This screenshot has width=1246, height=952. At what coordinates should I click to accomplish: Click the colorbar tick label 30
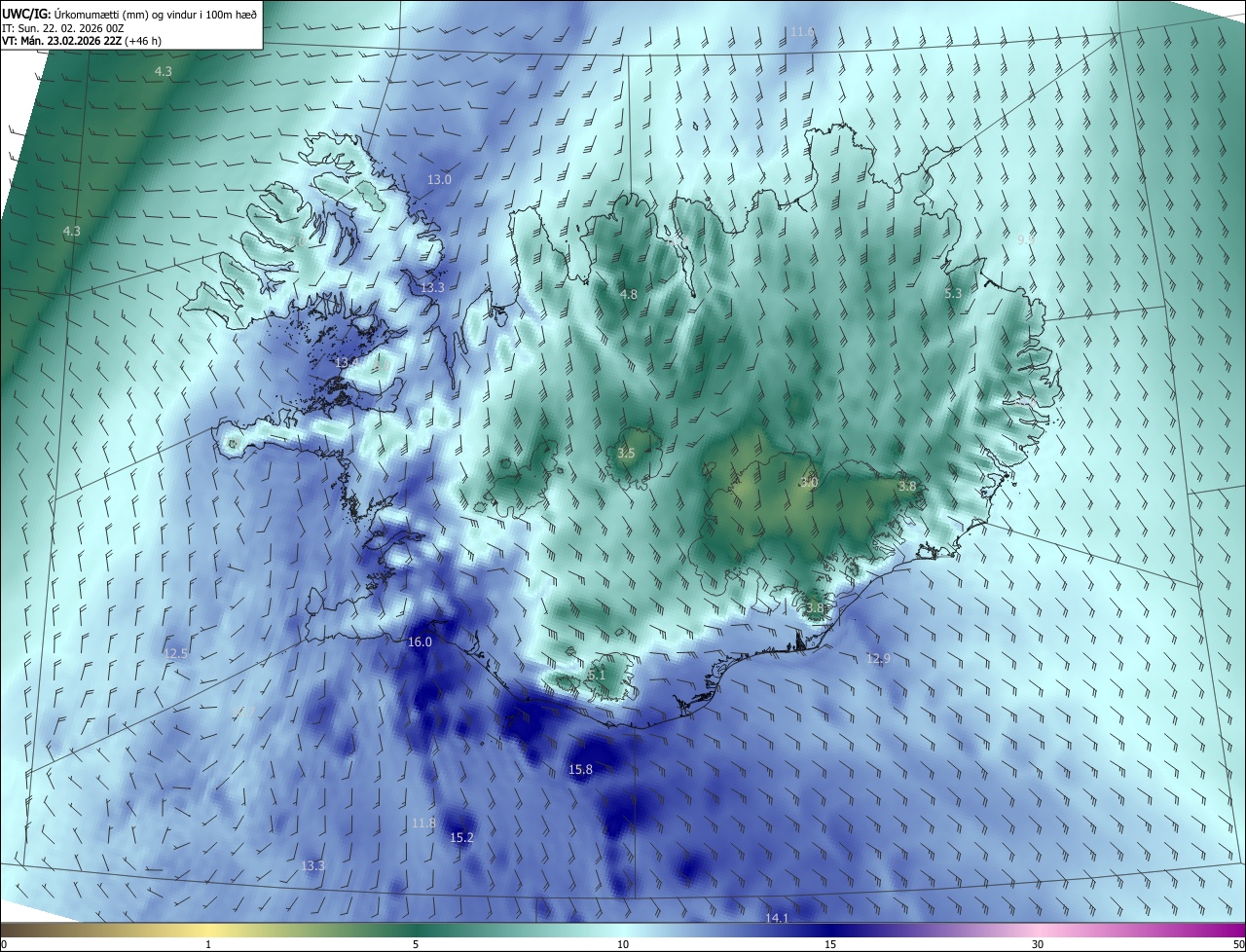1038,944
